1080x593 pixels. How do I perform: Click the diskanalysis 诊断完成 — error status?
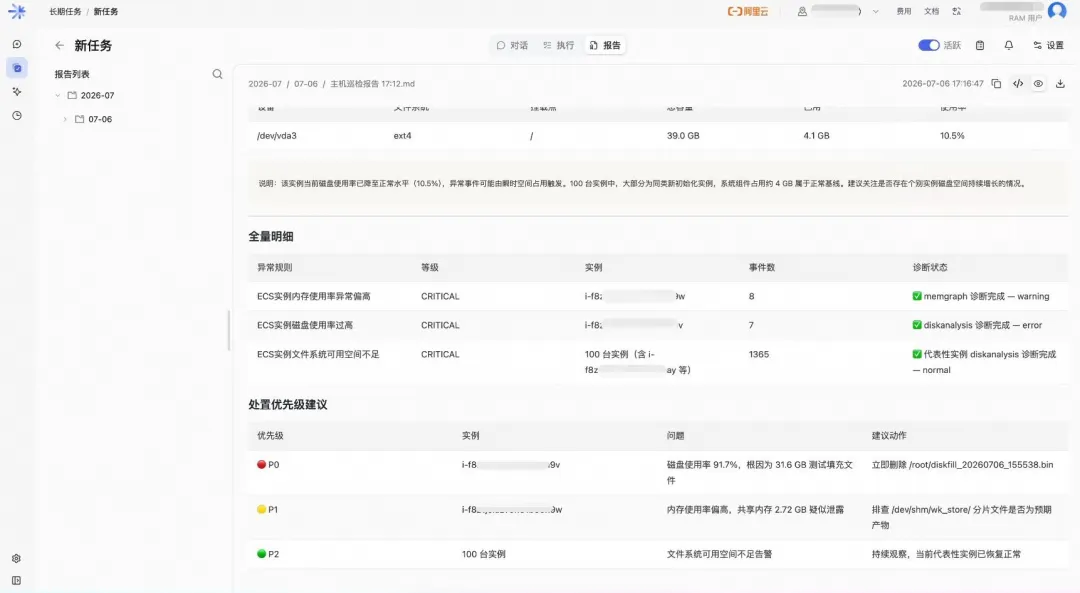(x=977, y=325)
